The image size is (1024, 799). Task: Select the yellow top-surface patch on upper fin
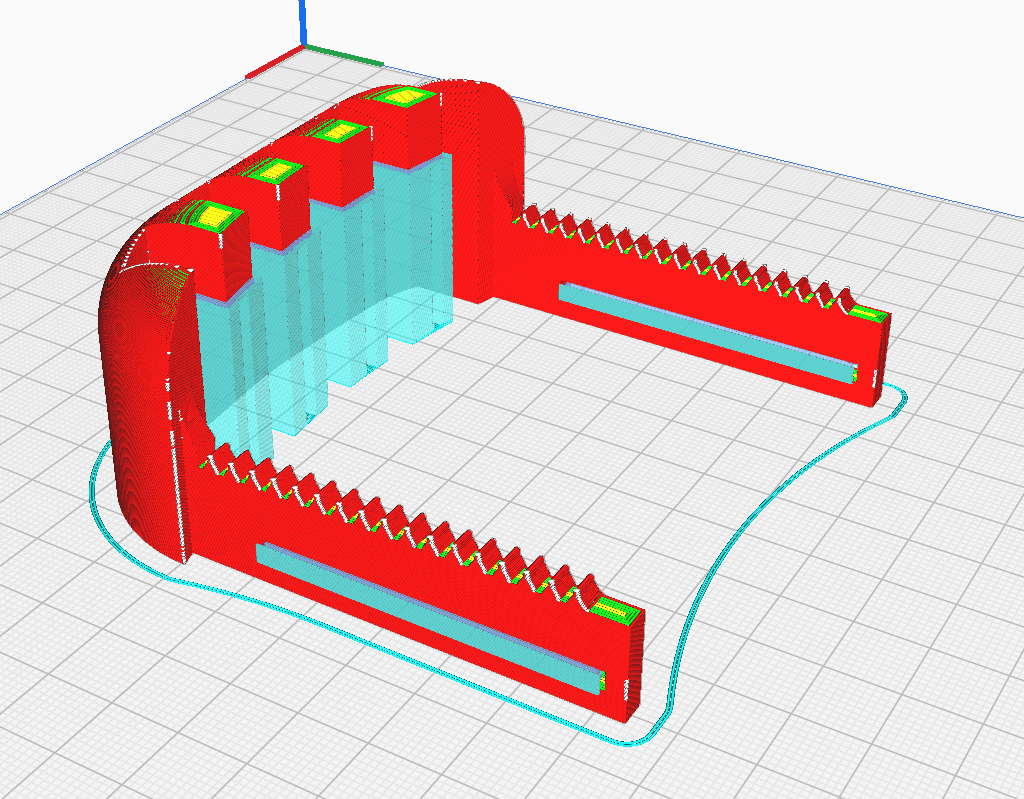point(404,98)
